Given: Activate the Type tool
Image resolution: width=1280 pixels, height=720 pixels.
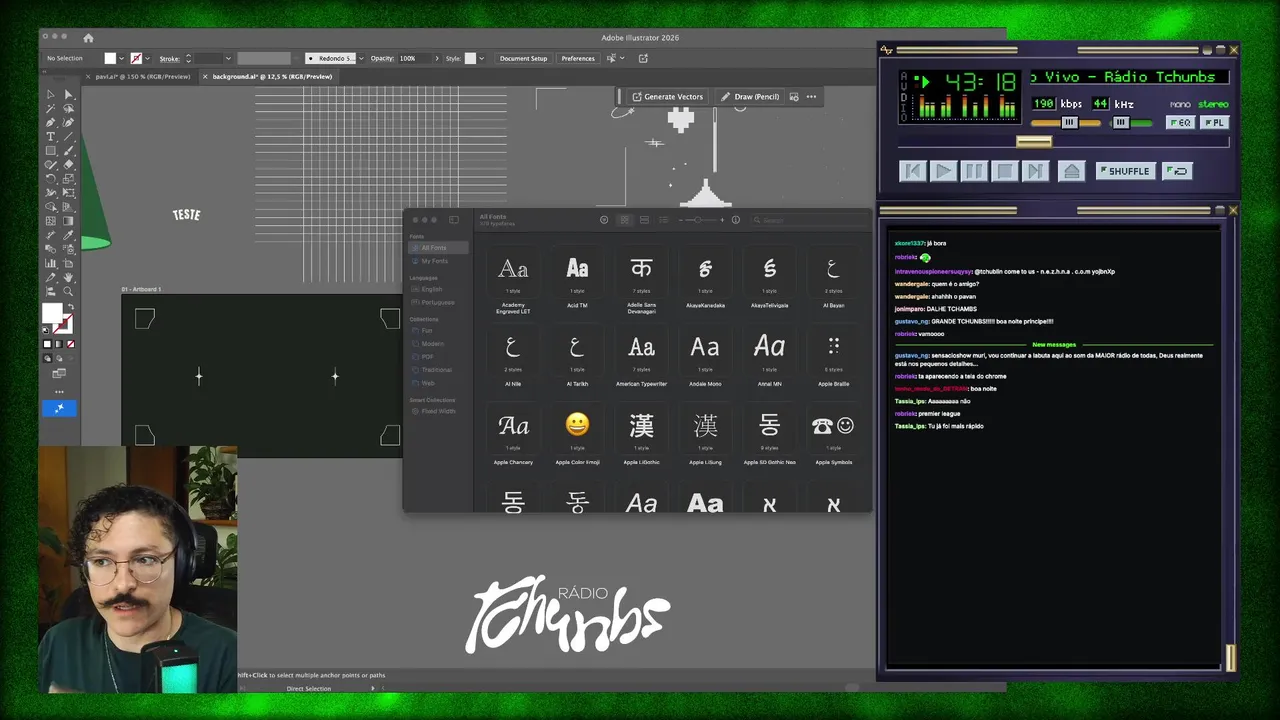Looking at the screenshot, I should (50, 137).
